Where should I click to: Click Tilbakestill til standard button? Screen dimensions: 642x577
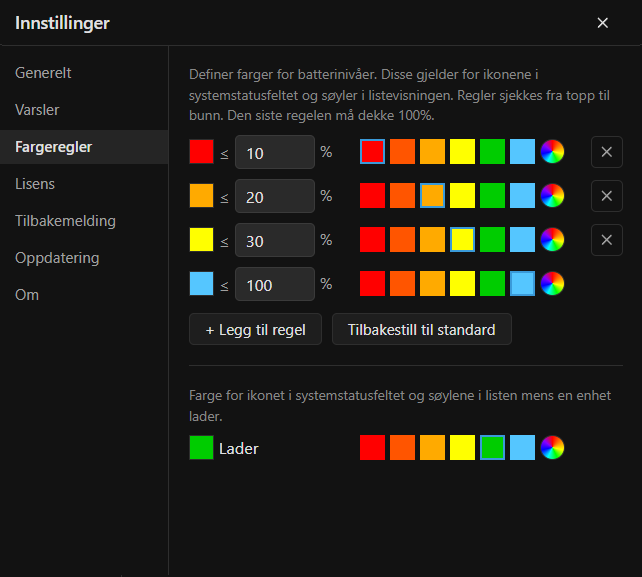422,329
